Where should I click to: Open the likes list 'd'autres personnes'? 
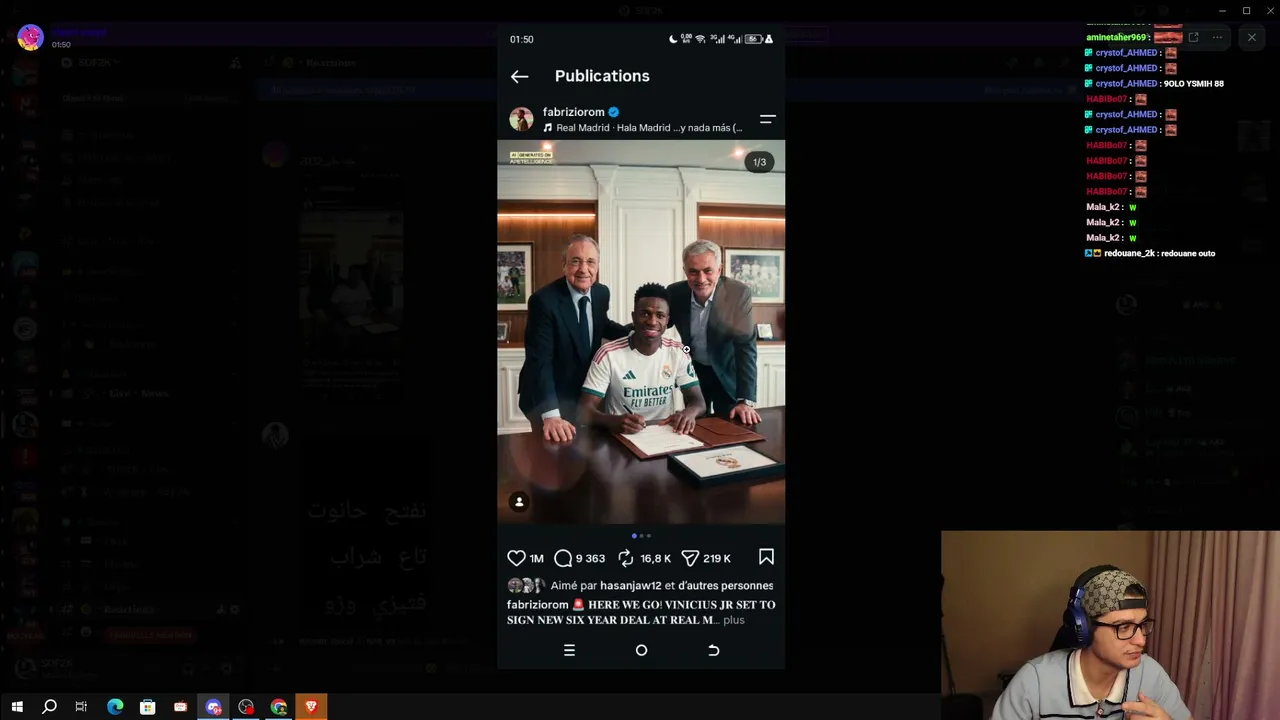726,585
